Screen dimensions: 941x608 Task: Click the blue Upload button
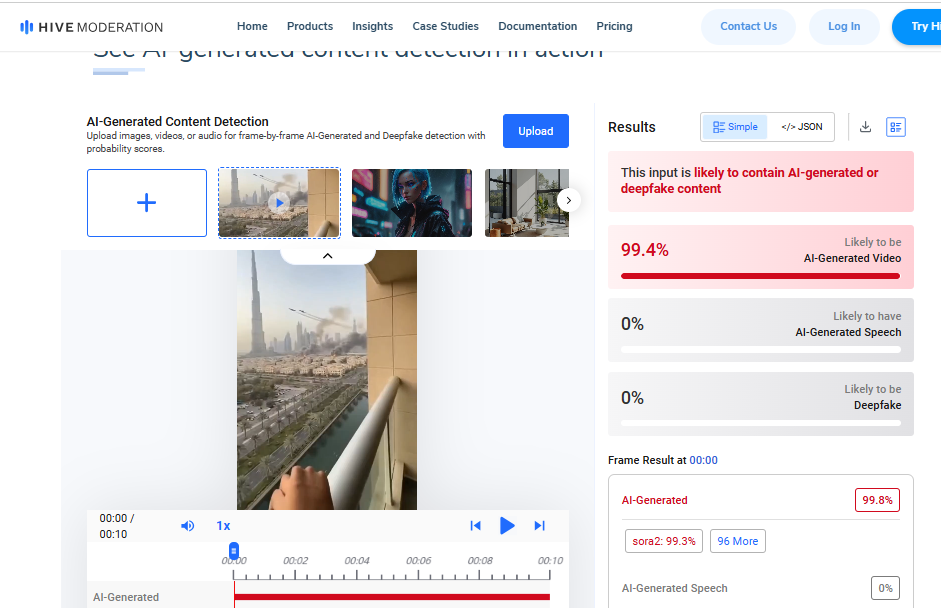535,131
